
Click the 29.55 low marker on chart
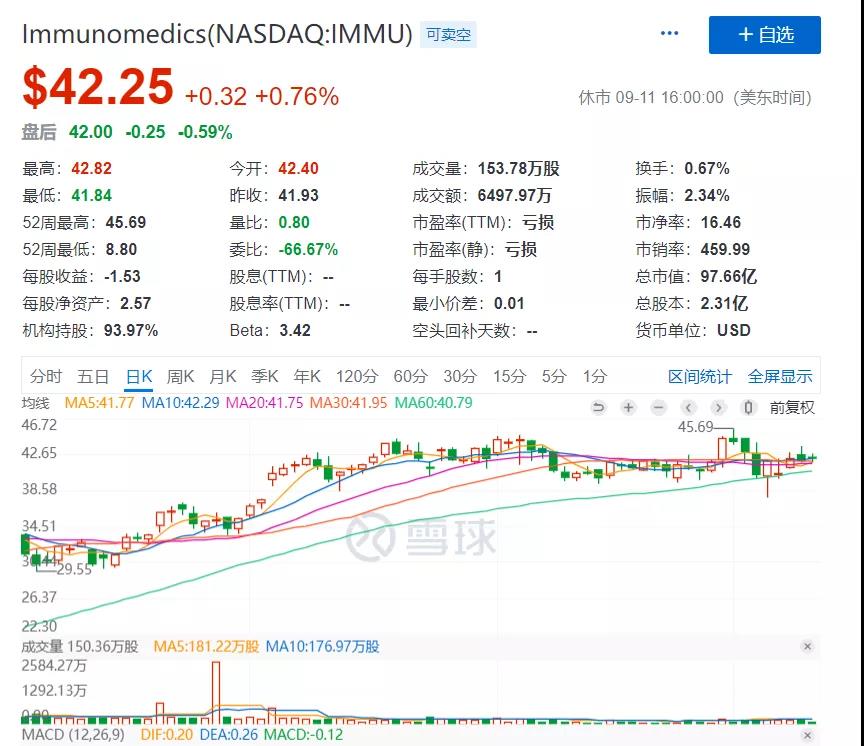tap(74, 569)
